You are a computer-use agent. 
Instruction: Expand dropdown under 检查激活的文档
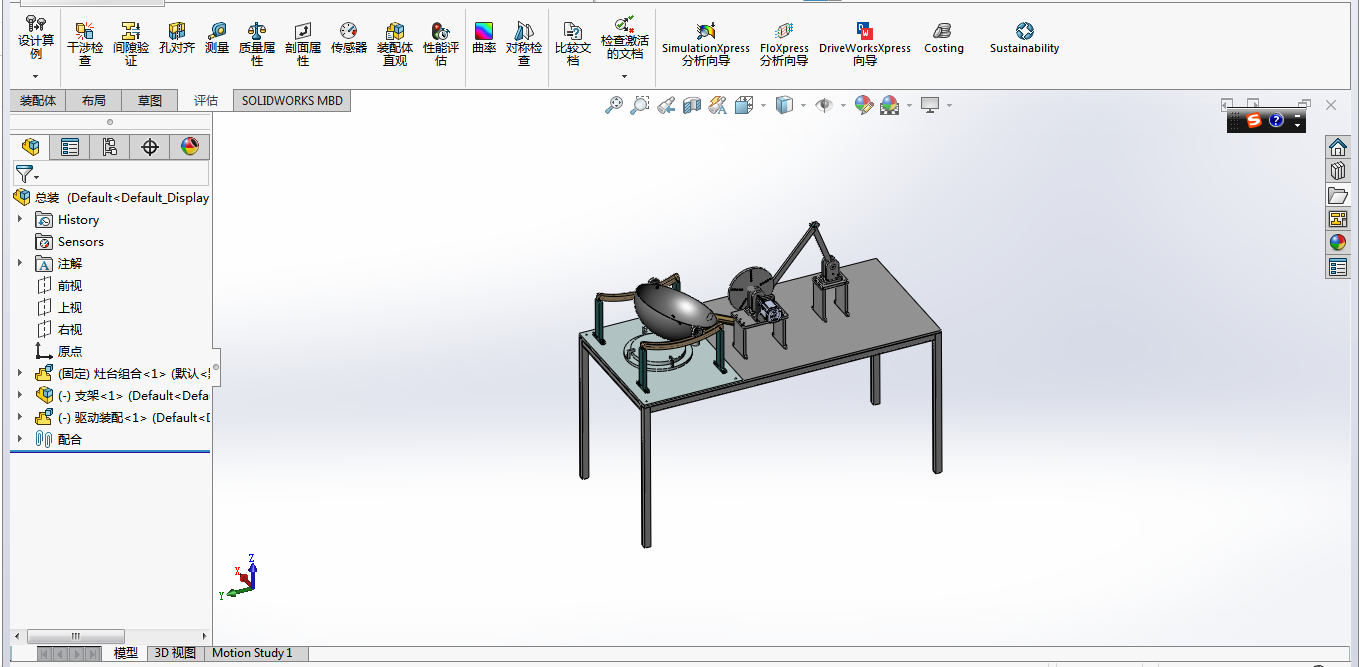point(625,76)
